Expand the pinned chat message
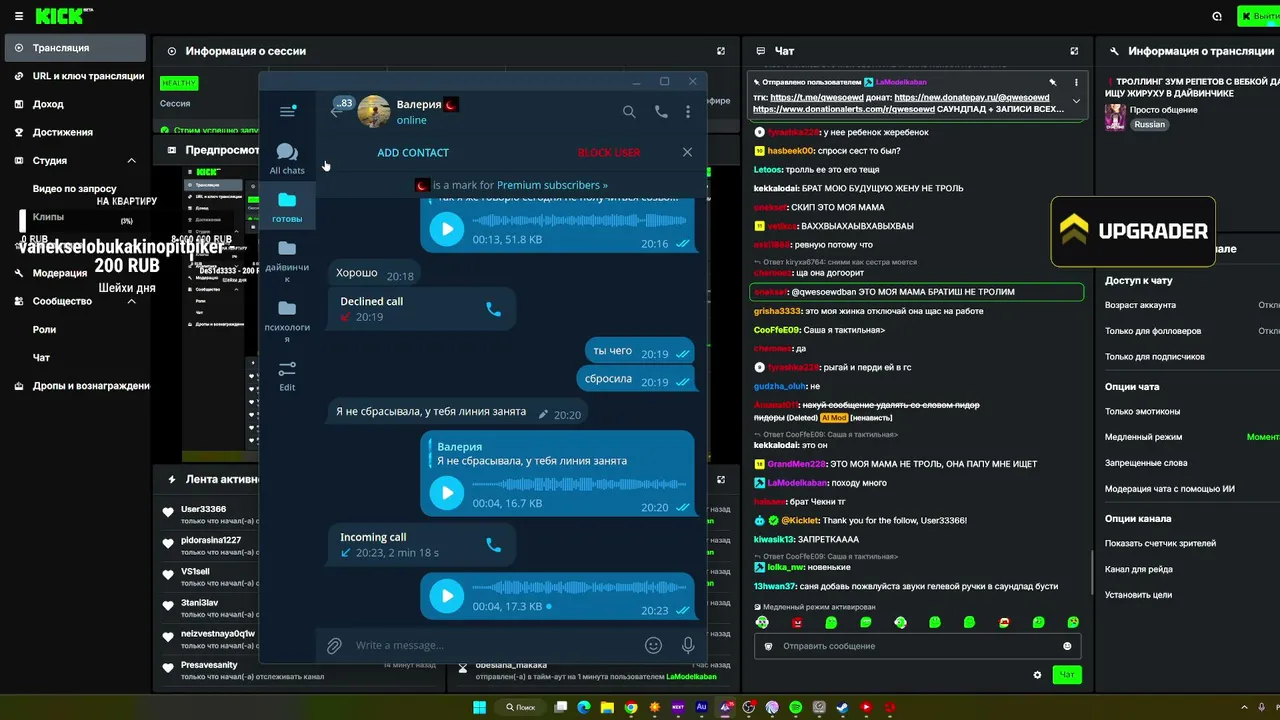The height and width of the screenshot is (720, 1280). pos(1076,101)
